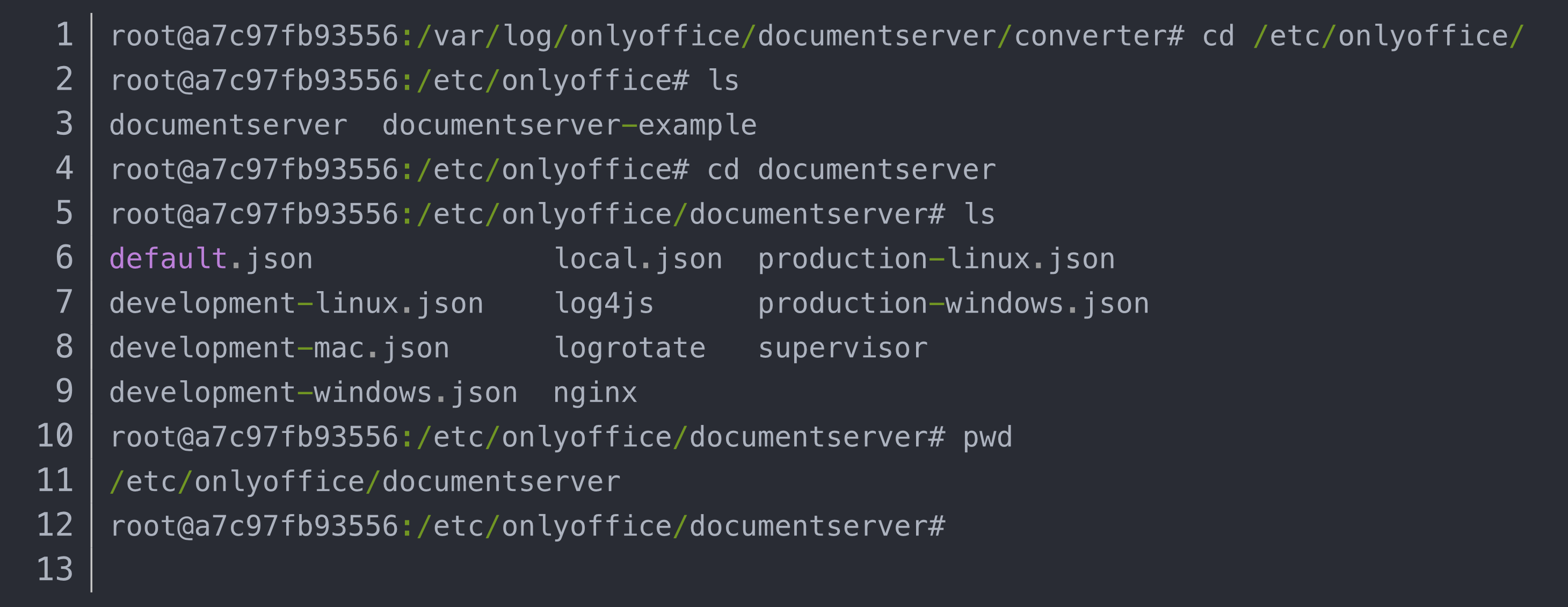Select development-windows.json filename
This screenshot has height=607, width=1568.
click(x=313, y=392)
